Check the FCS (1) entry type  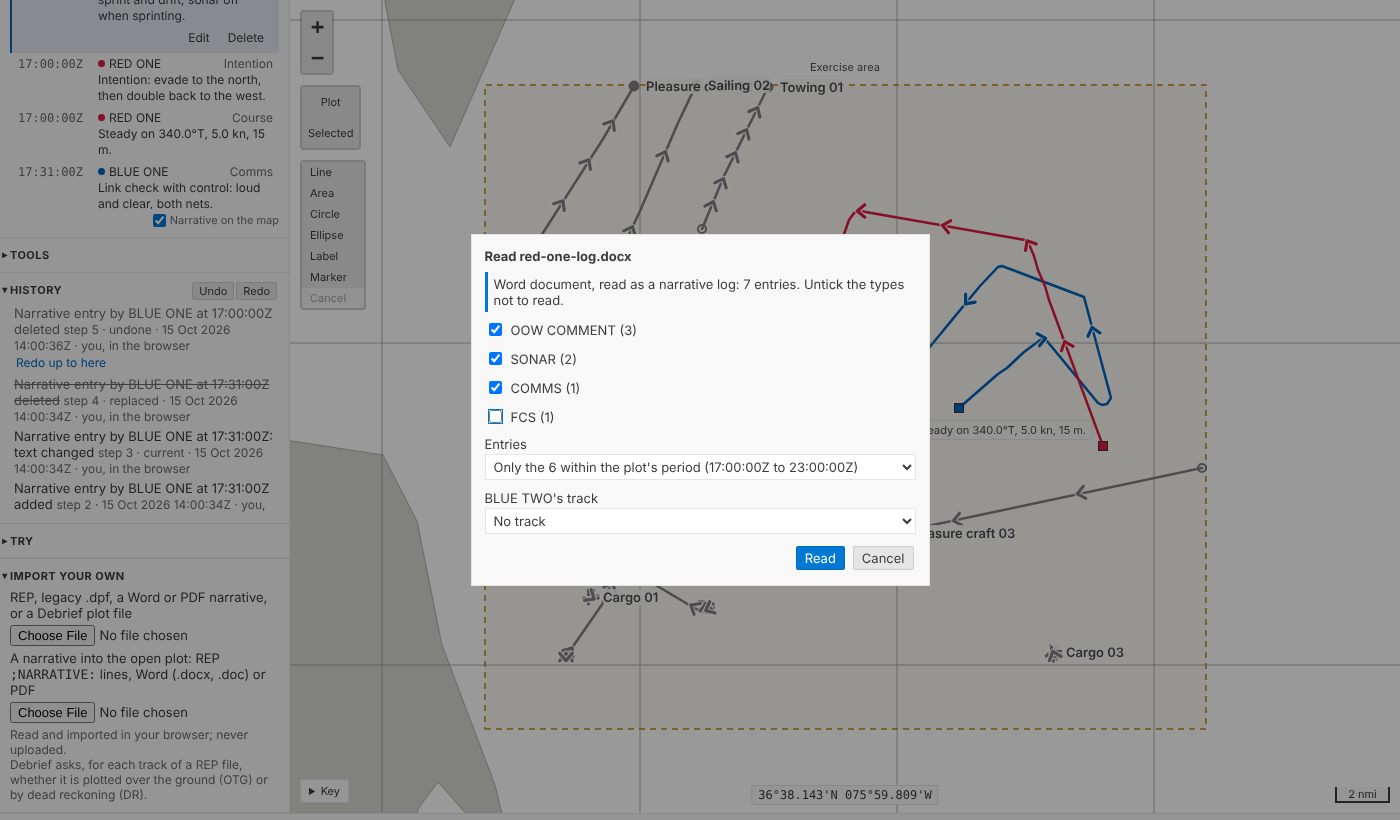[495, 417]
